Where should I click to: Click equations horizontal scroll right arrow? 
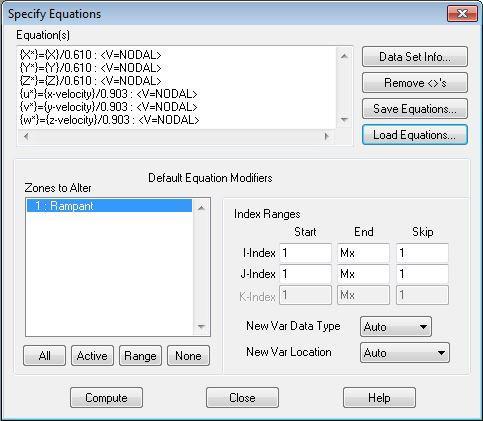(x=327, y=136)
